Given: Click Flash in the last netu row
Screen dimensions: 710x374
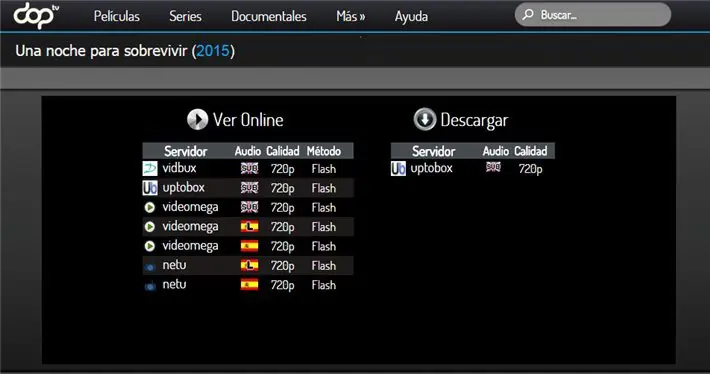Looking at the screenshot, I should [x=324, y=285].
